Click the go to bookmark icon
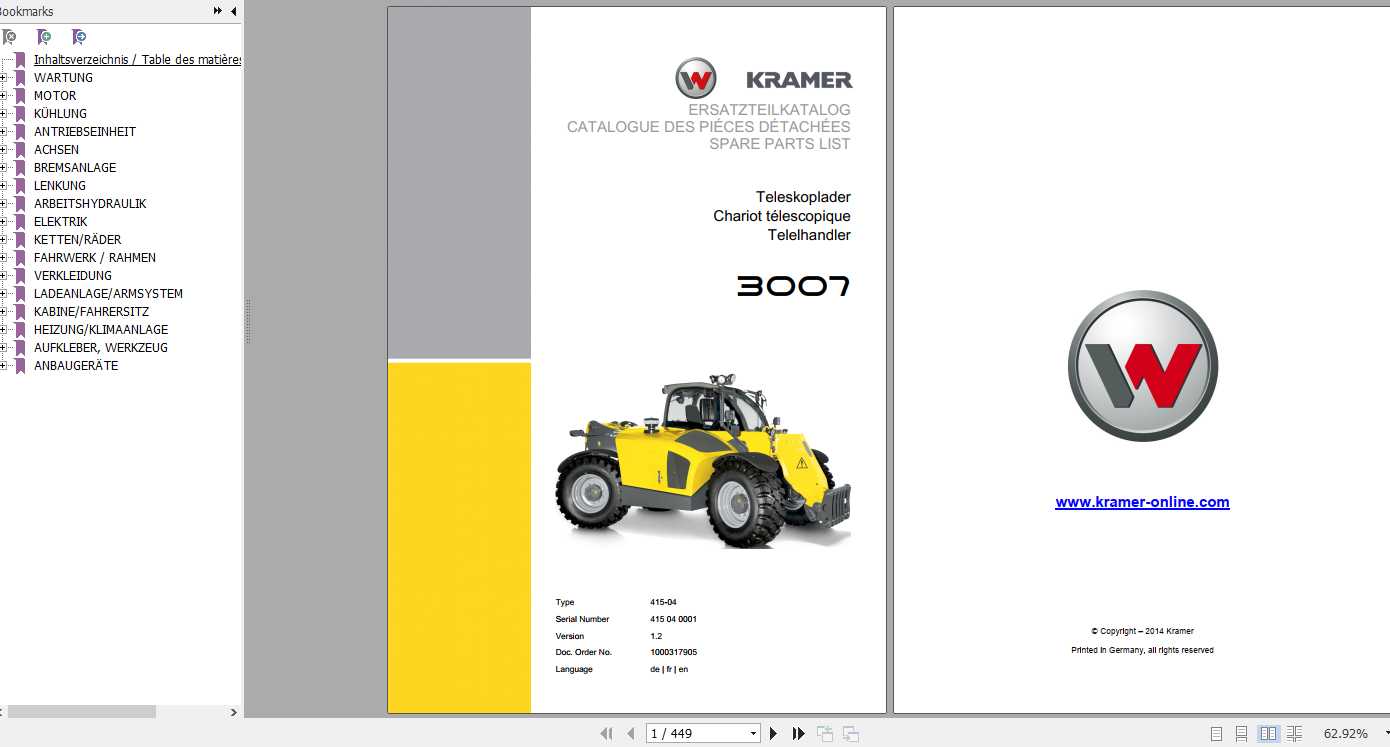 79,37
